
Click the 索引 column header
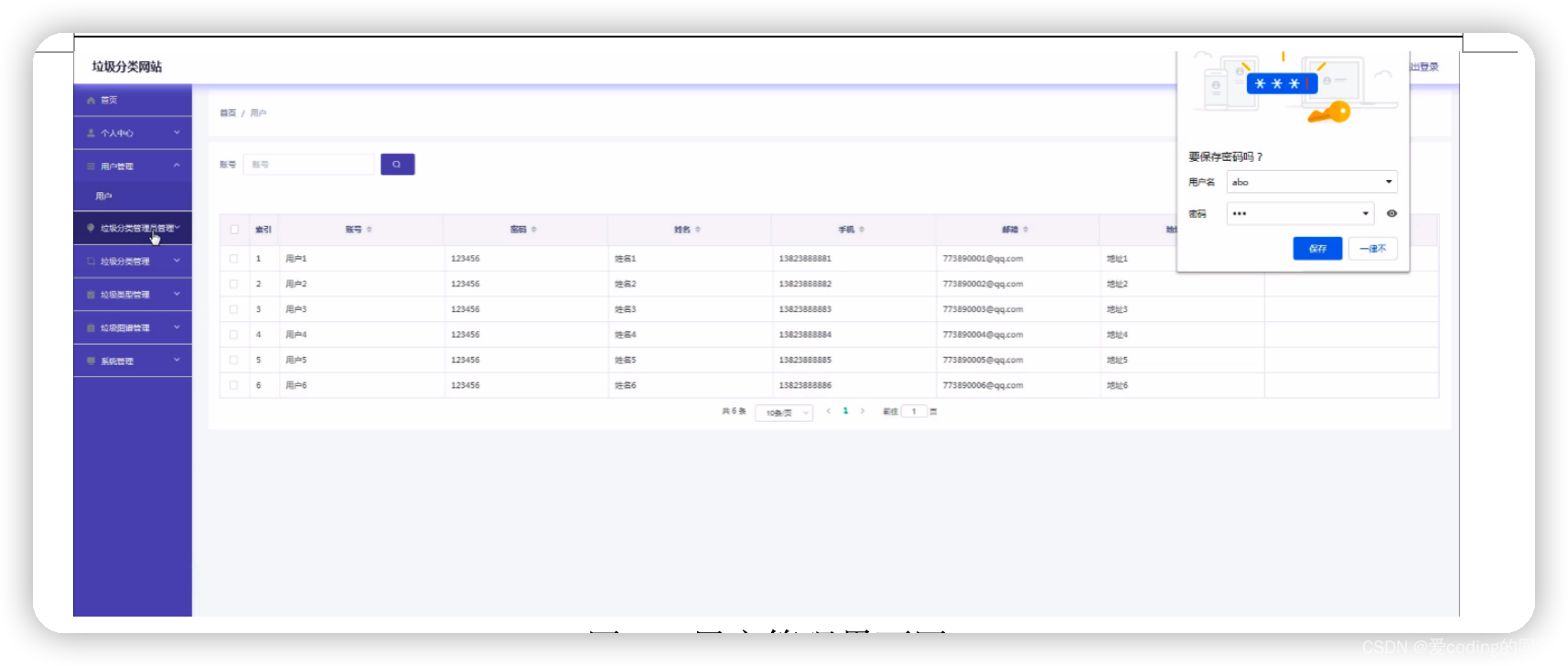tap(263, 230)
